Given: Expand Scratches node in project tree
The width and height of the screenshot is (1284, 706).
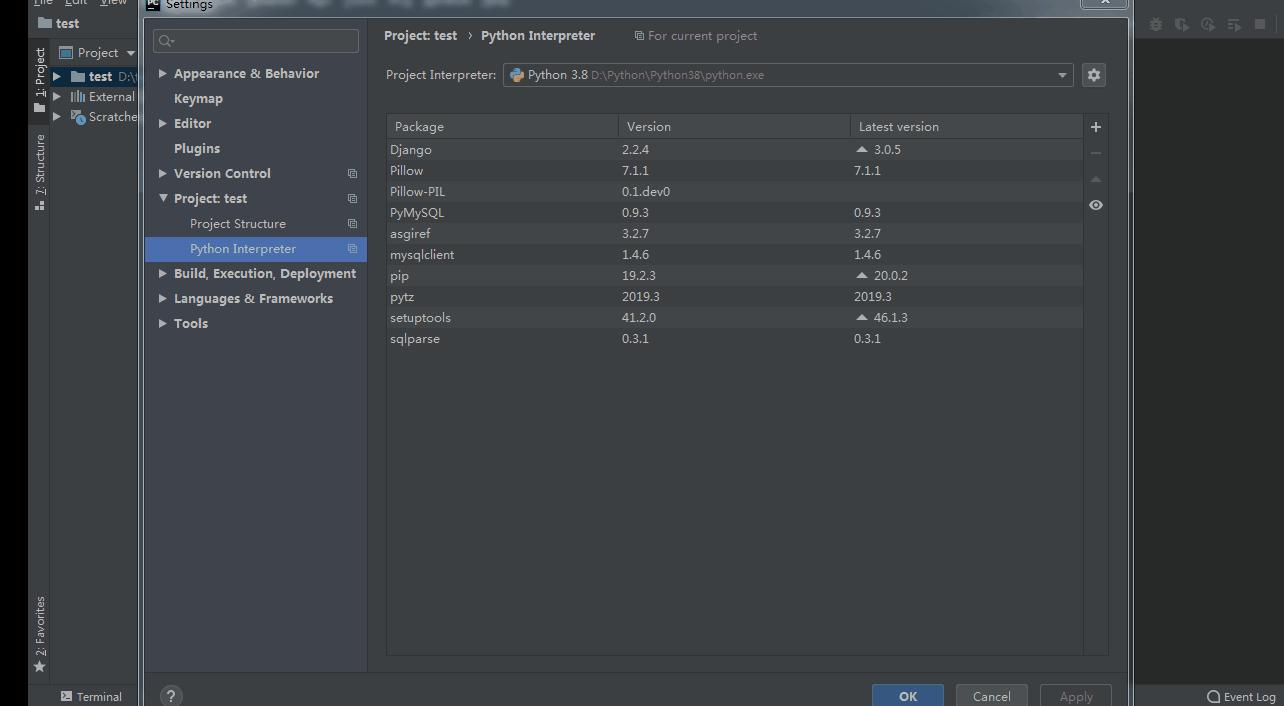Looking at the screenshot, I should point(57,117).
